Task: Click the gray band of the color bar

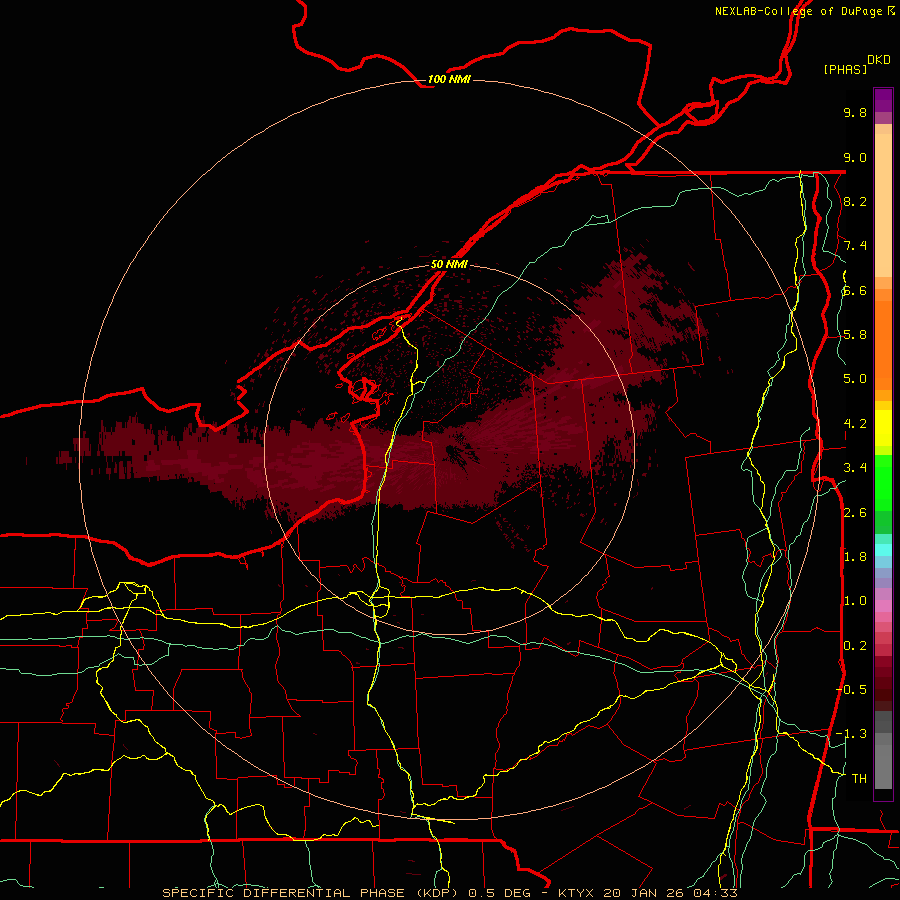Action: [x=883, y=752]
